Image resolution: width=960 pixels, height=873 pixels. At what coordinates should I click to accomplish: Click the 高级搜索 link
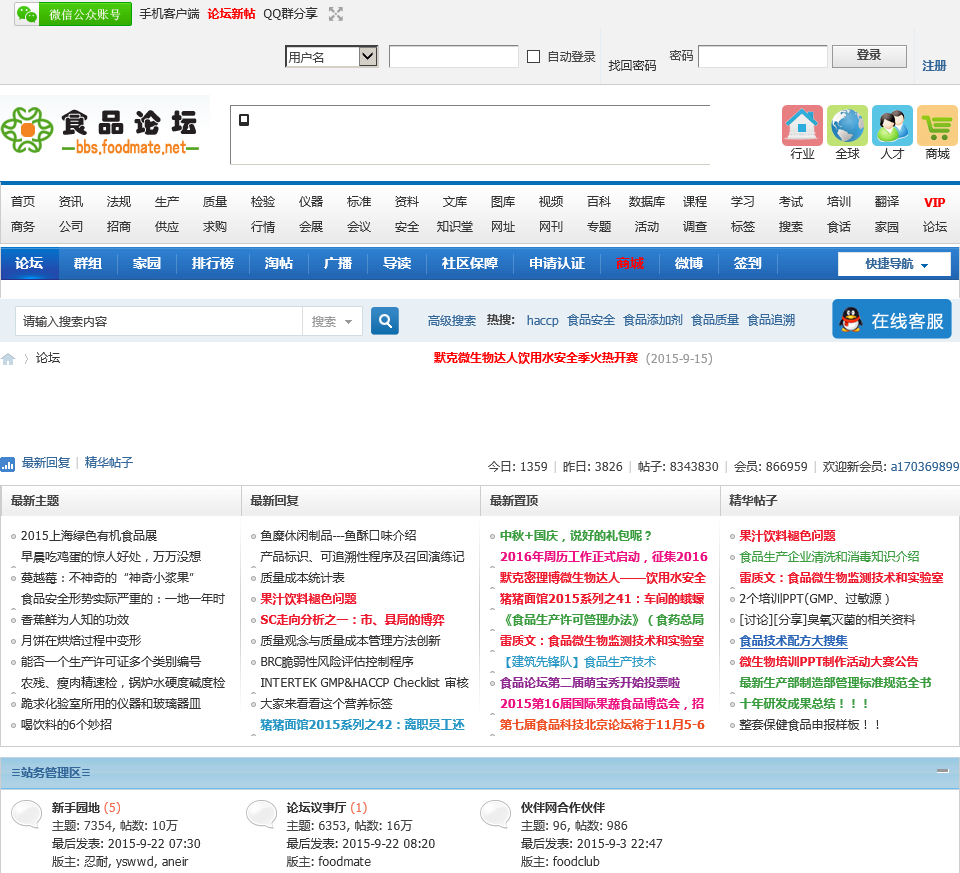pos(452,320)
